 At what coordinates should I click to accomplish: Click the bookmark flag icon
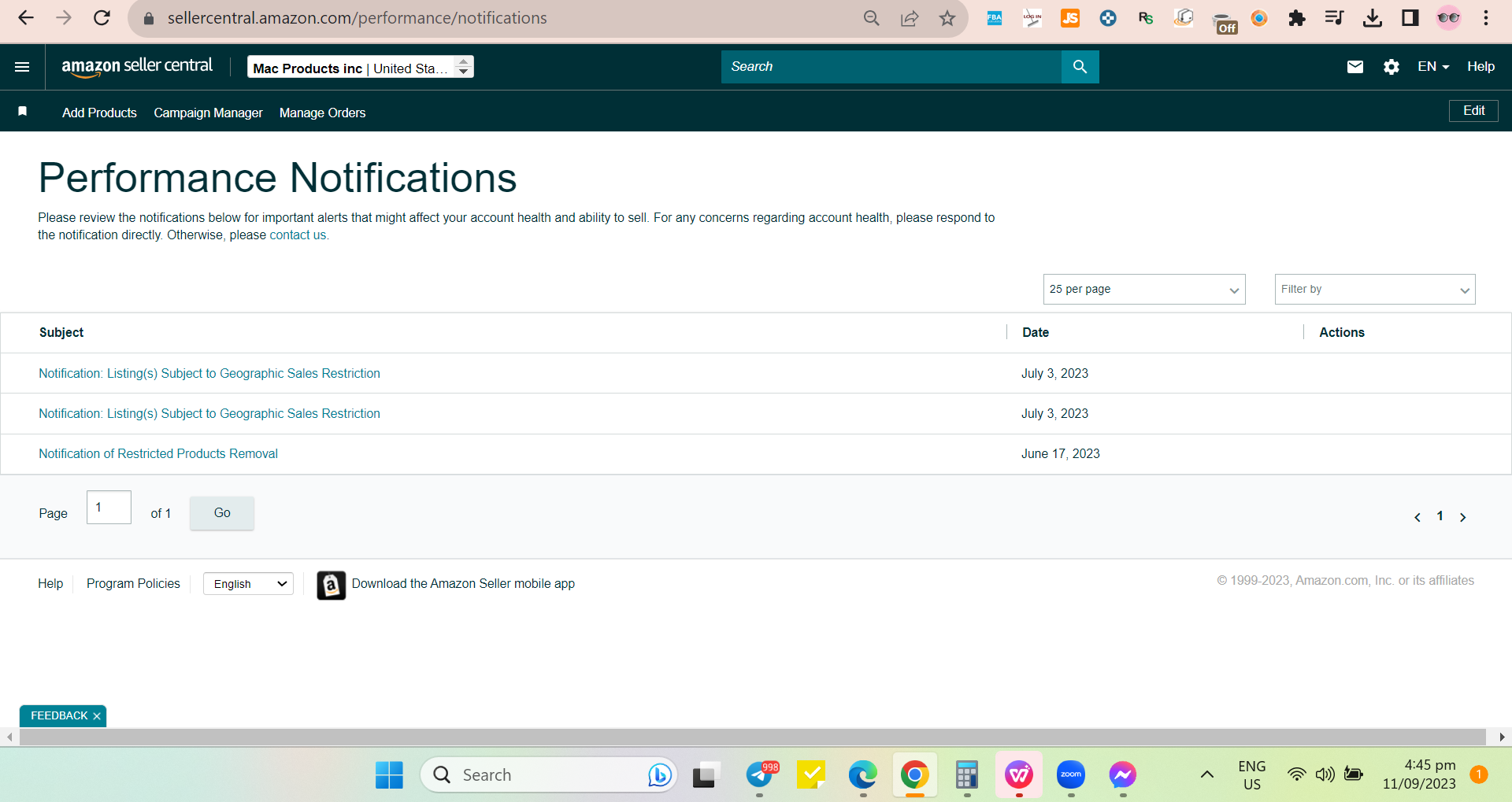click(23, 112)
